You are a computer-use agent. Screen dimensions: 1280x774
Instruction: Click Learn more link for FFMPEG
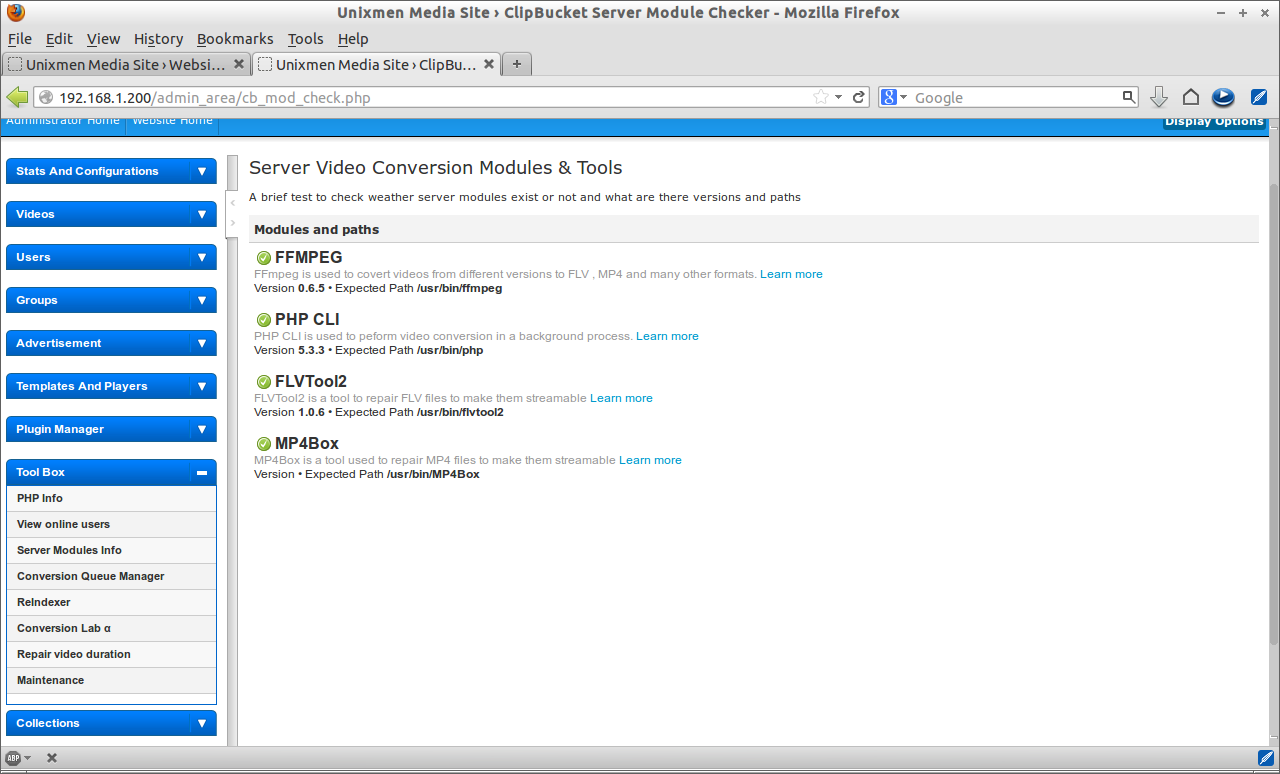click(x=791, y=274)
